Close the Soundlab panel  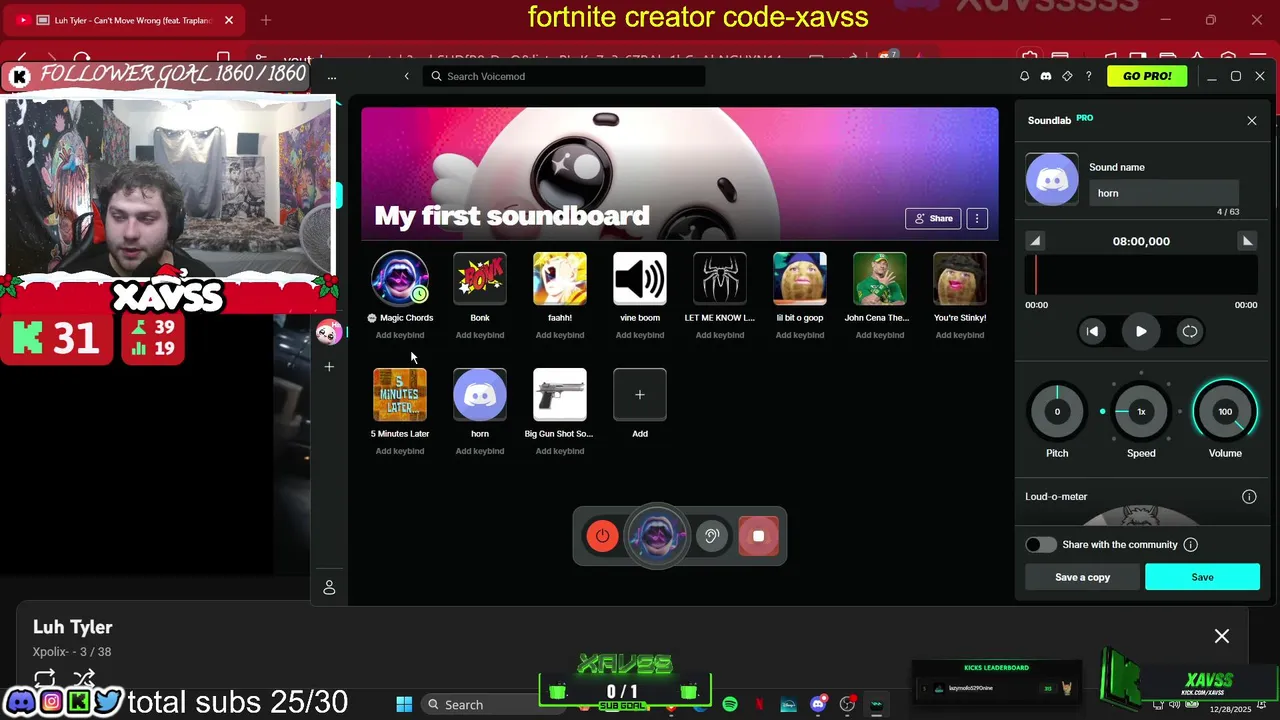[1251, 120]
